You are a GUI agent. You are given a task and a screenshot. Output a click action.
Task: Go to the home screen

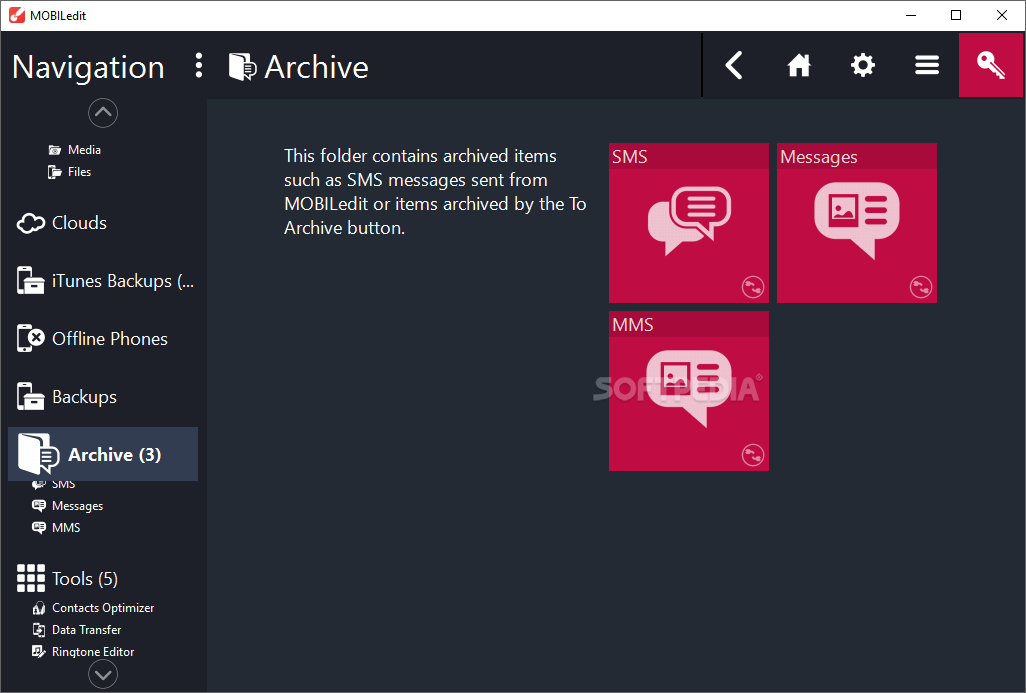(x=799, y=65)
